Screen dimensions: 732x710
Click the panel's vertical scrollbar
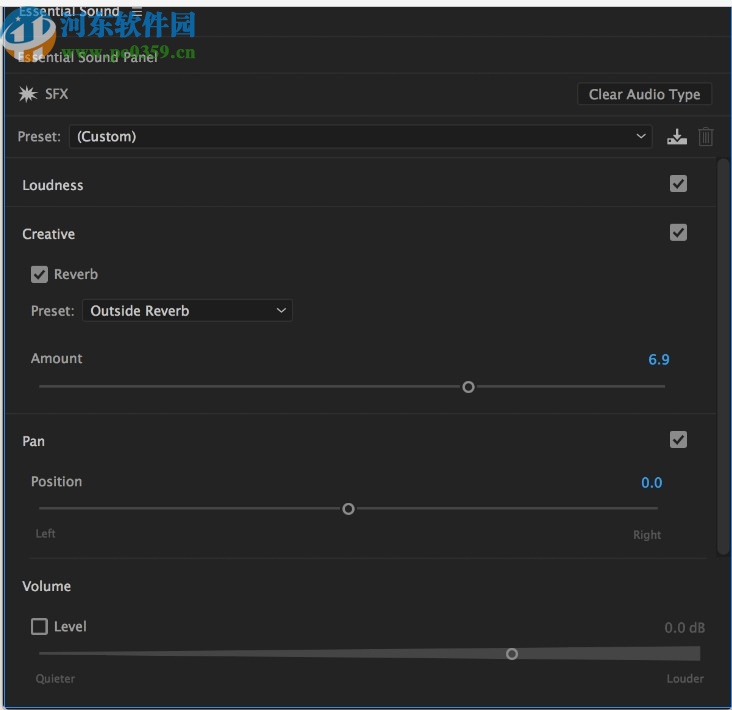723,357
